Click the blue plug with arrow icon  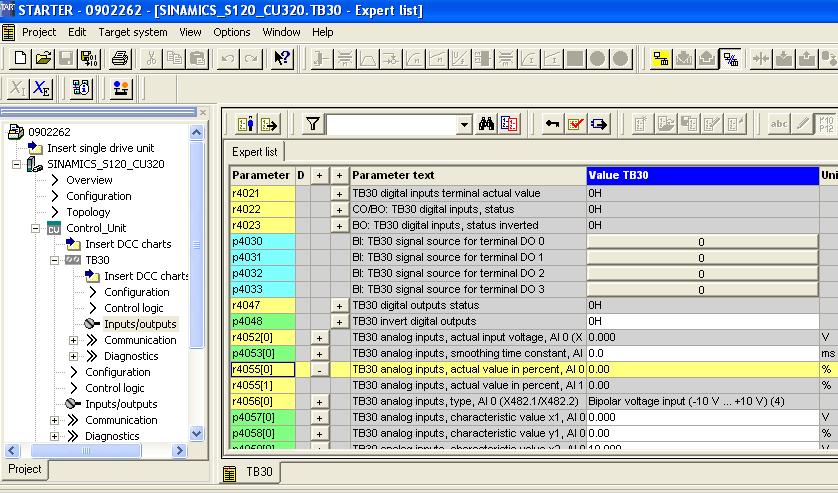tap(599, 125)
